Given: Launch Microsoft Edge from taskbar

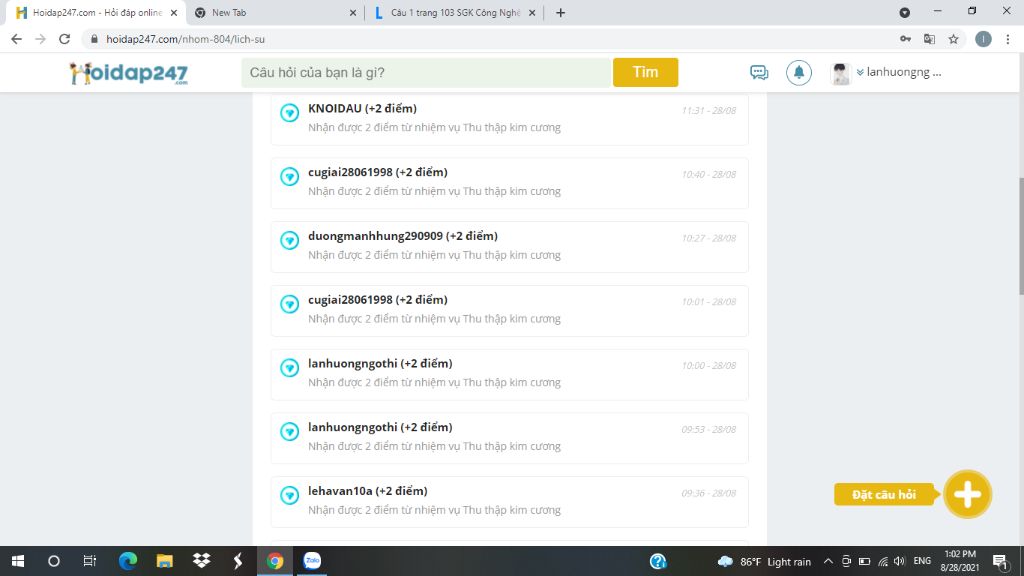Looking at the screenshot, I should point(128,561).
